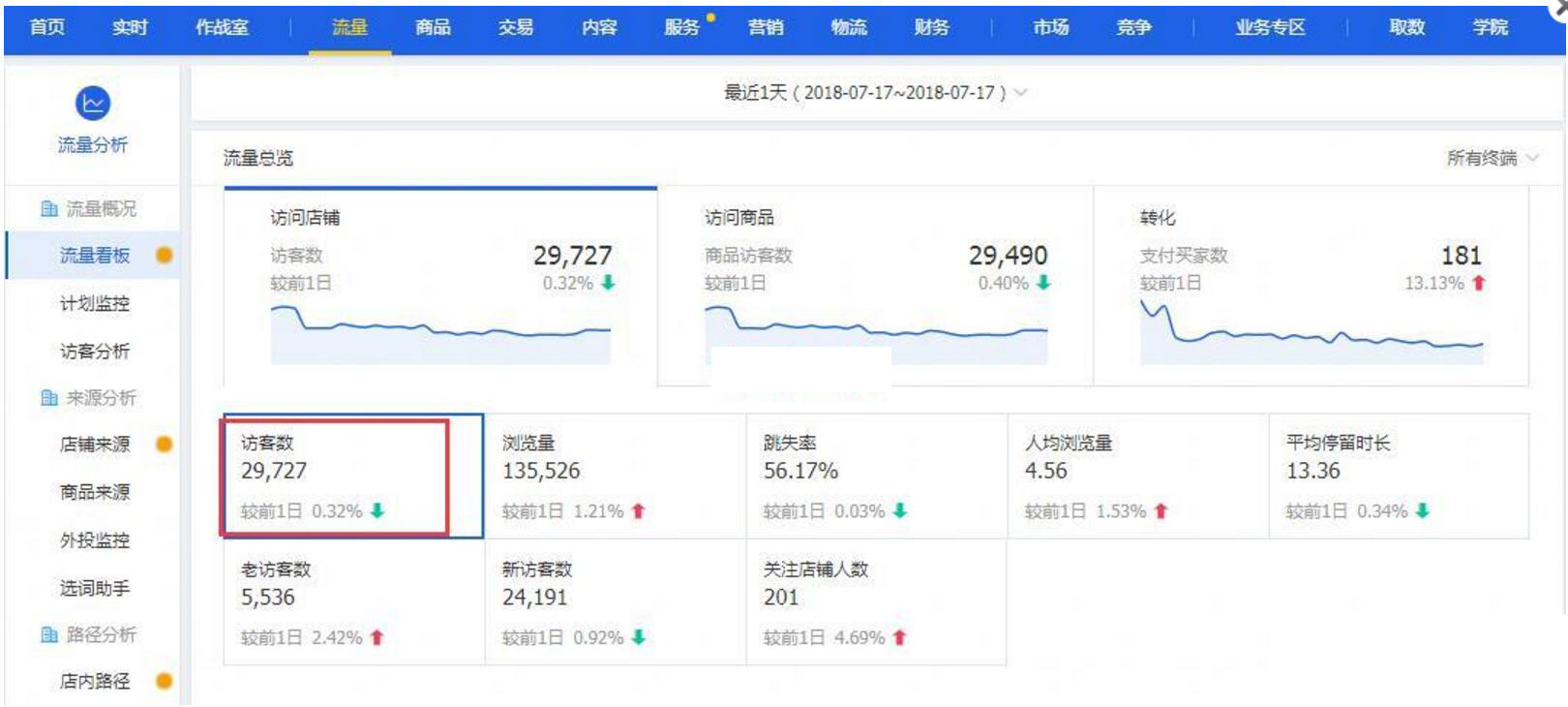Select the 关注店铺人数 metric tile

point(877,602)
